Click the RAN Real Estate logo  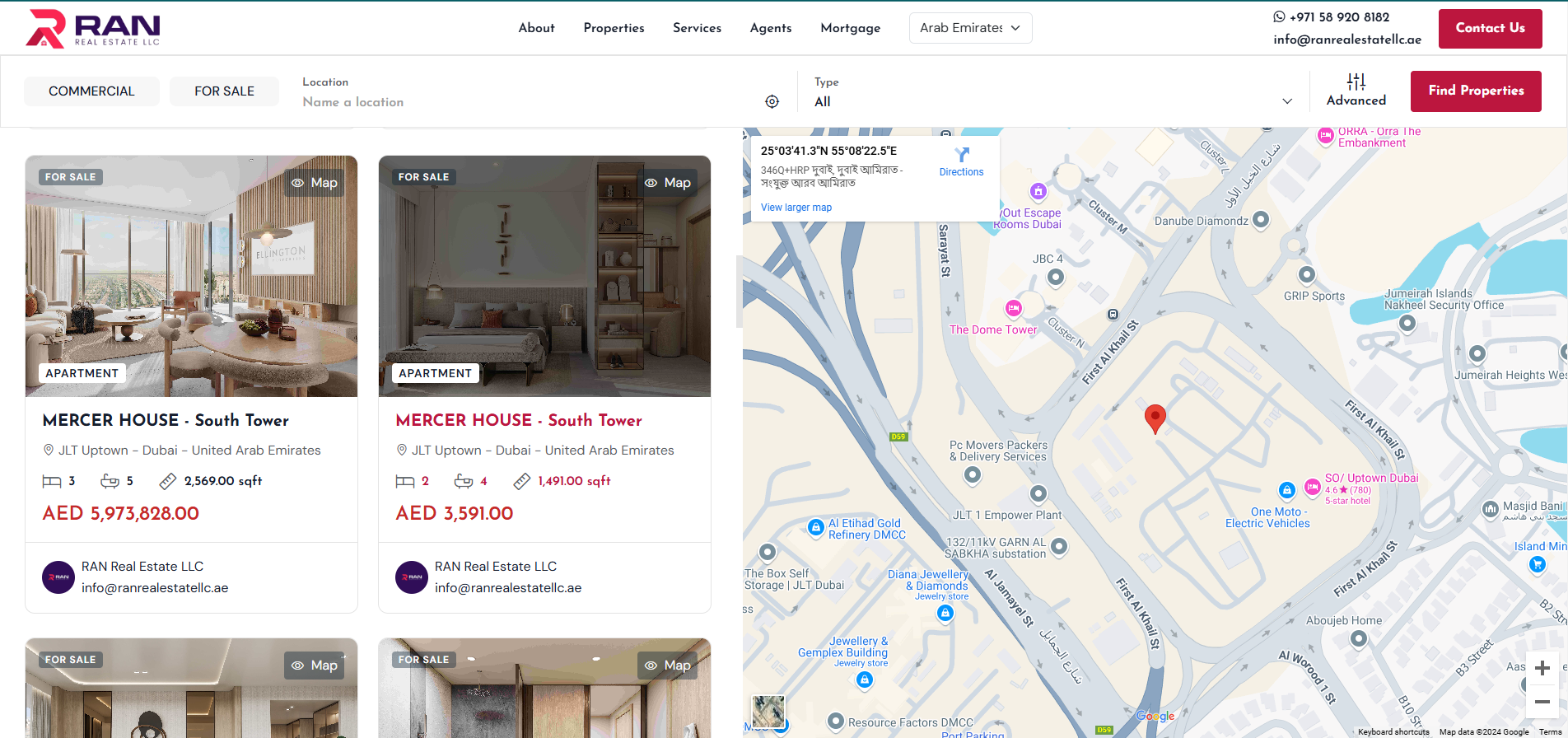[x=92, y=29]
